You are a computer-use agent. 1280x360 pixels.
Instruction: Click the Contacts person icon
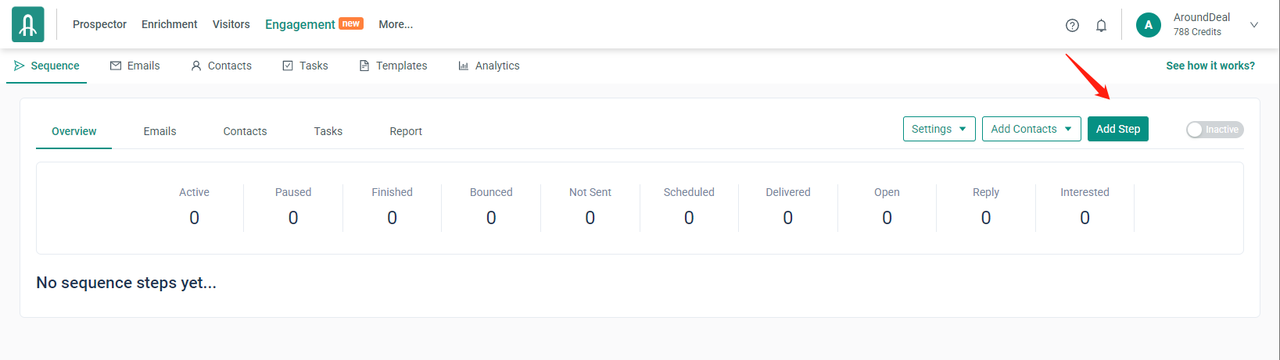coord(196,66)
